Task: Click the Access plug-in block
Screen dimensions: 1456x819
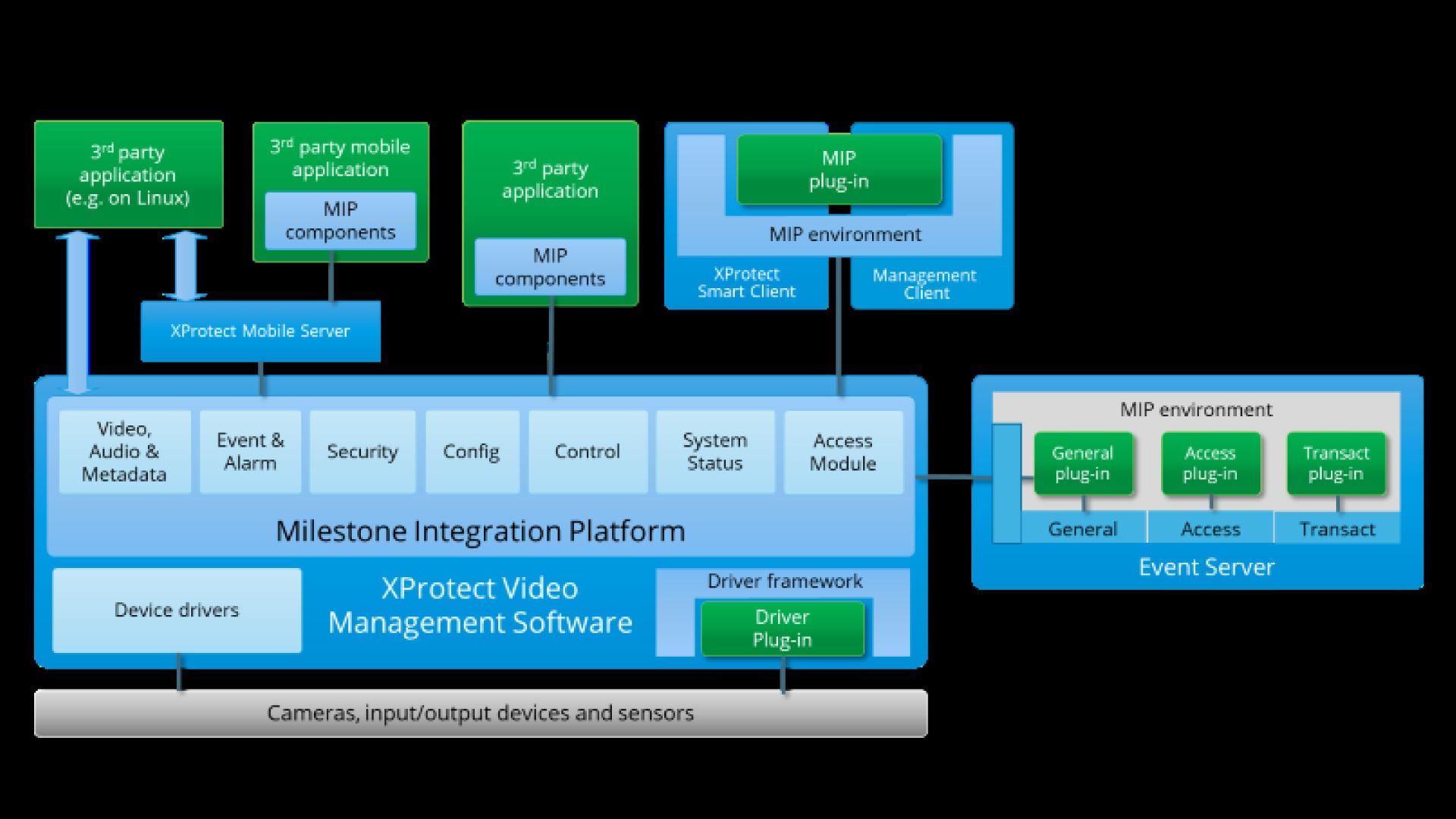Action: (x=1210, y=464)
